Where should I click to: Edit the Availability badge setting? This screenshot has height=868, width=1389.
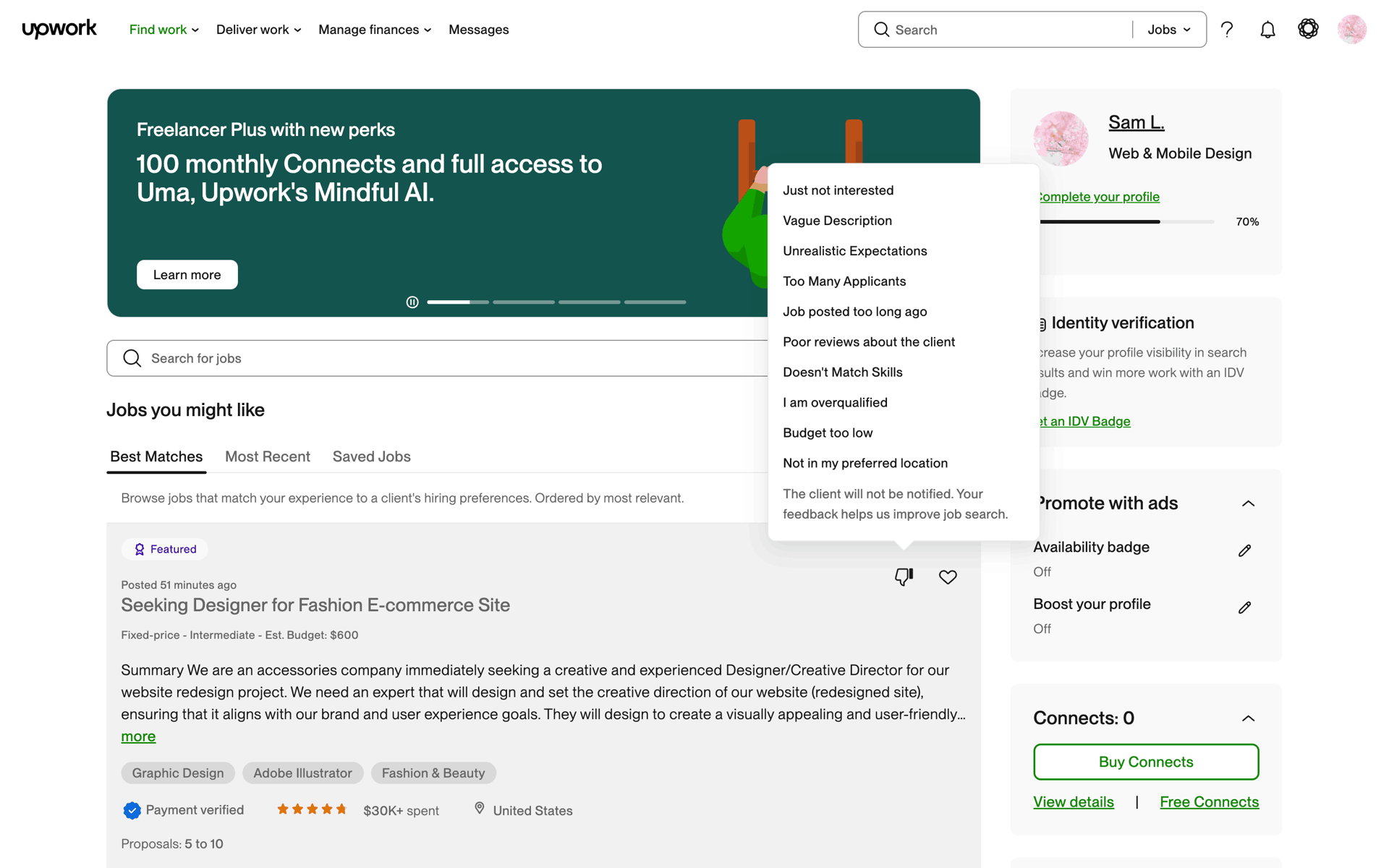1244,551
